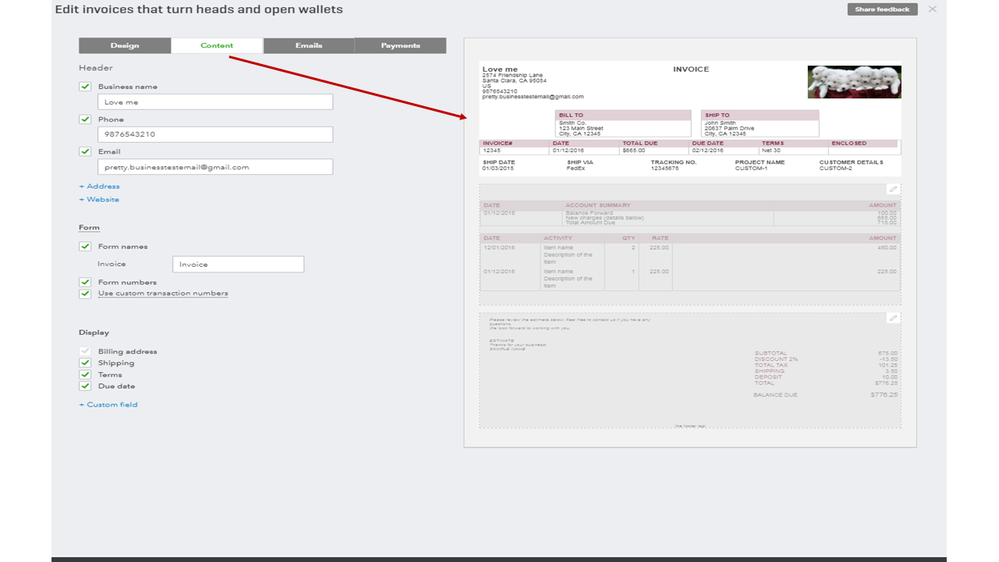Image resolution: width=999 pixels, height=562 pixels.
Task: Click the Invoice form name field
Action: click(238, 264)
